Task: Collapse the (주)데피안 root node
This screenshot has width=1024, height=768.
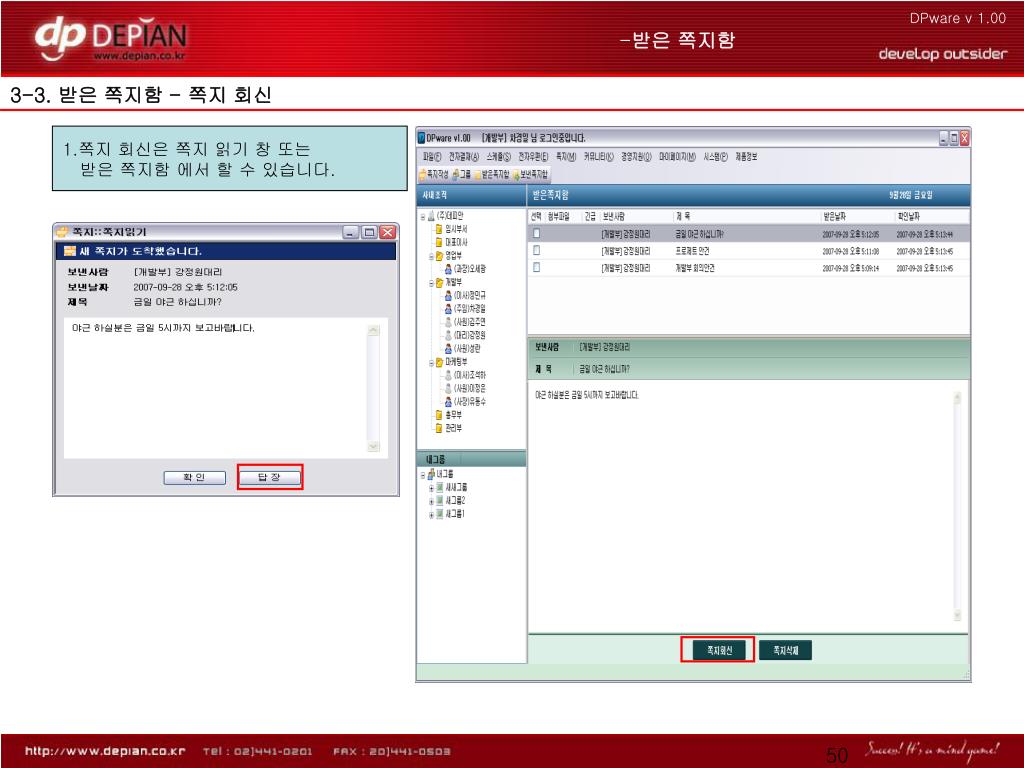Action: [423, 216]
